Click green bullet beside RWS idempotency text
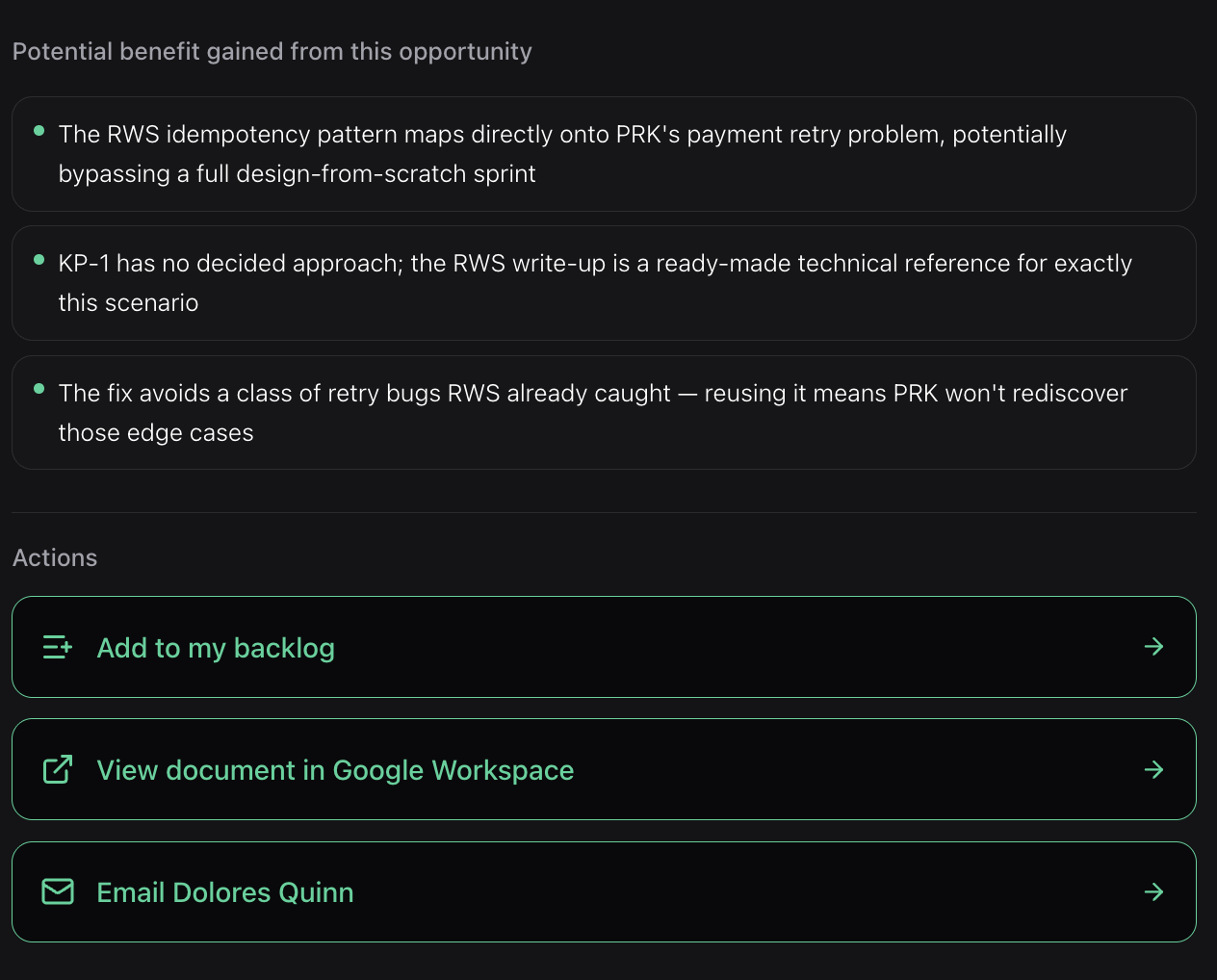The width and height of the screenshot is (1217, 980). 39,130
